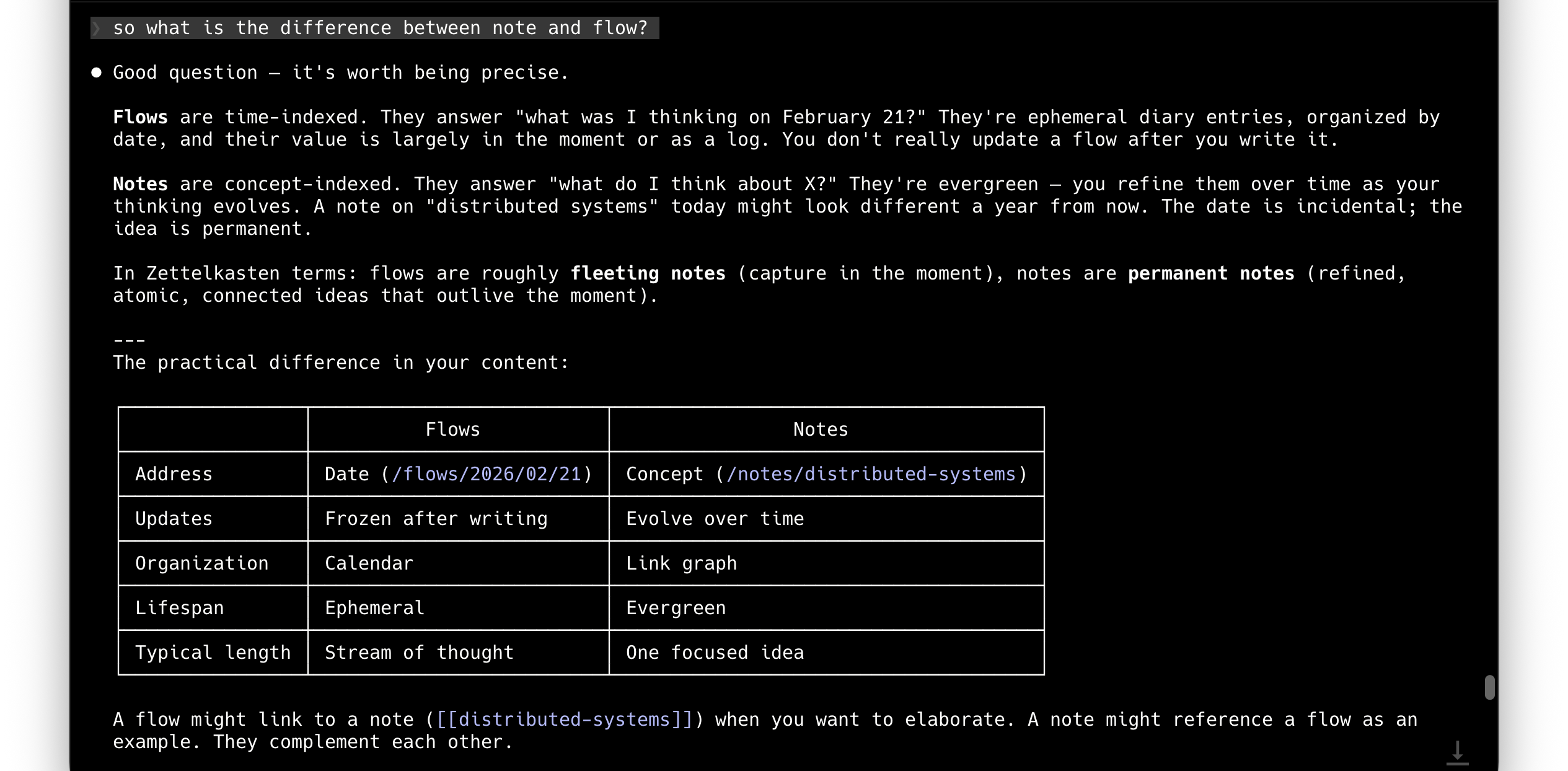Follow the [[distributed-systems]] wiki link
The image size is (1568, 771).
coord(565,720)
